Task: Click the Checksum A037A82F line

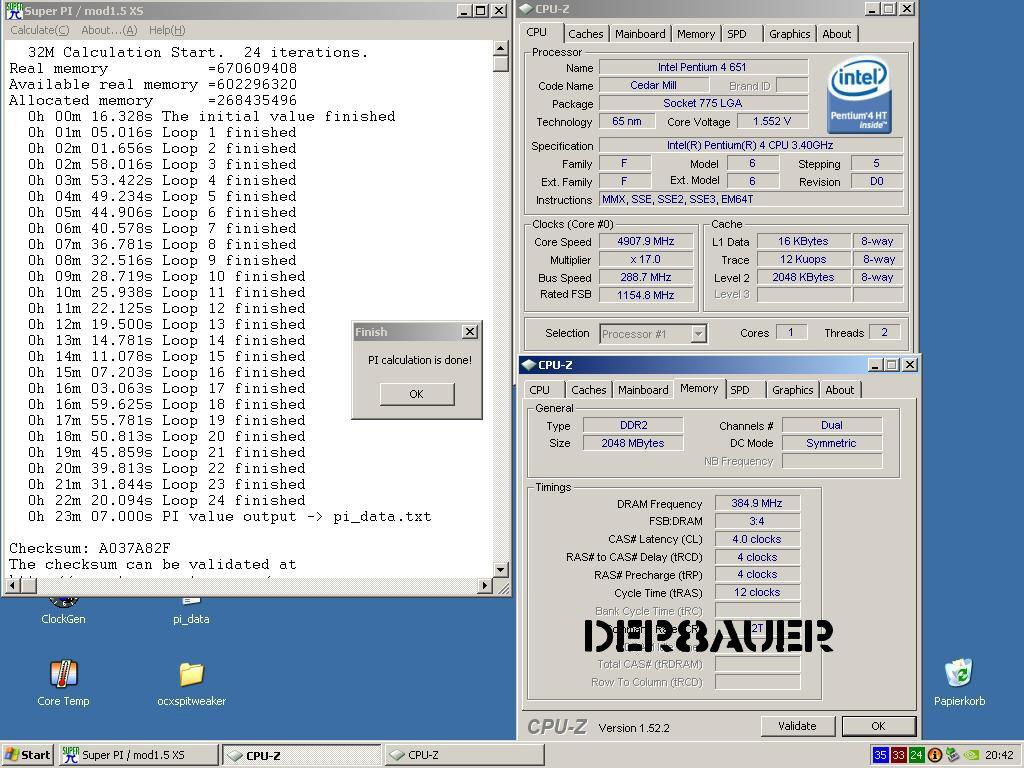Action: pos(90,549)
